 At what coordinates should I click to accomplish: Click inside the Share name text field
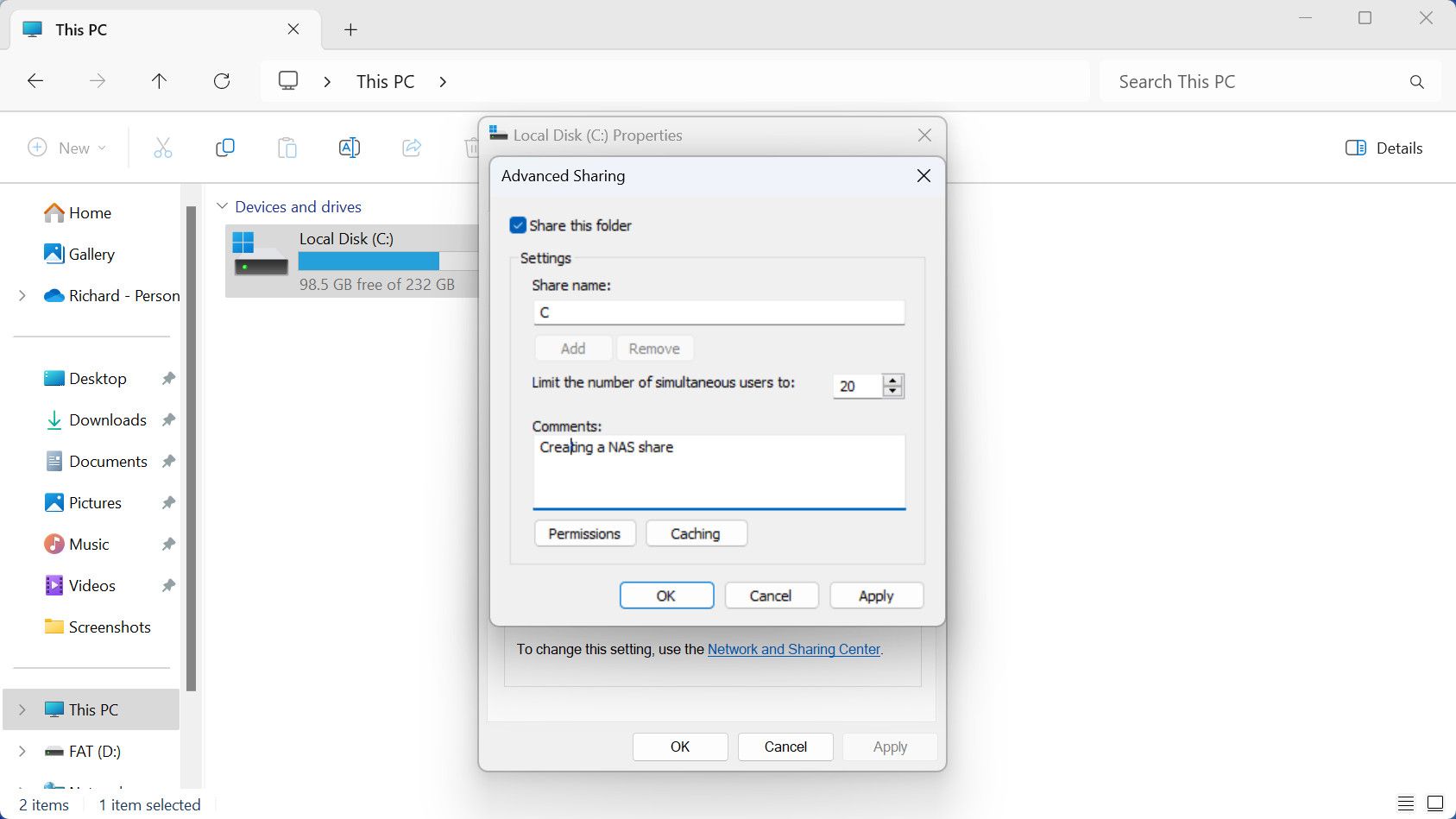(719, 312)
